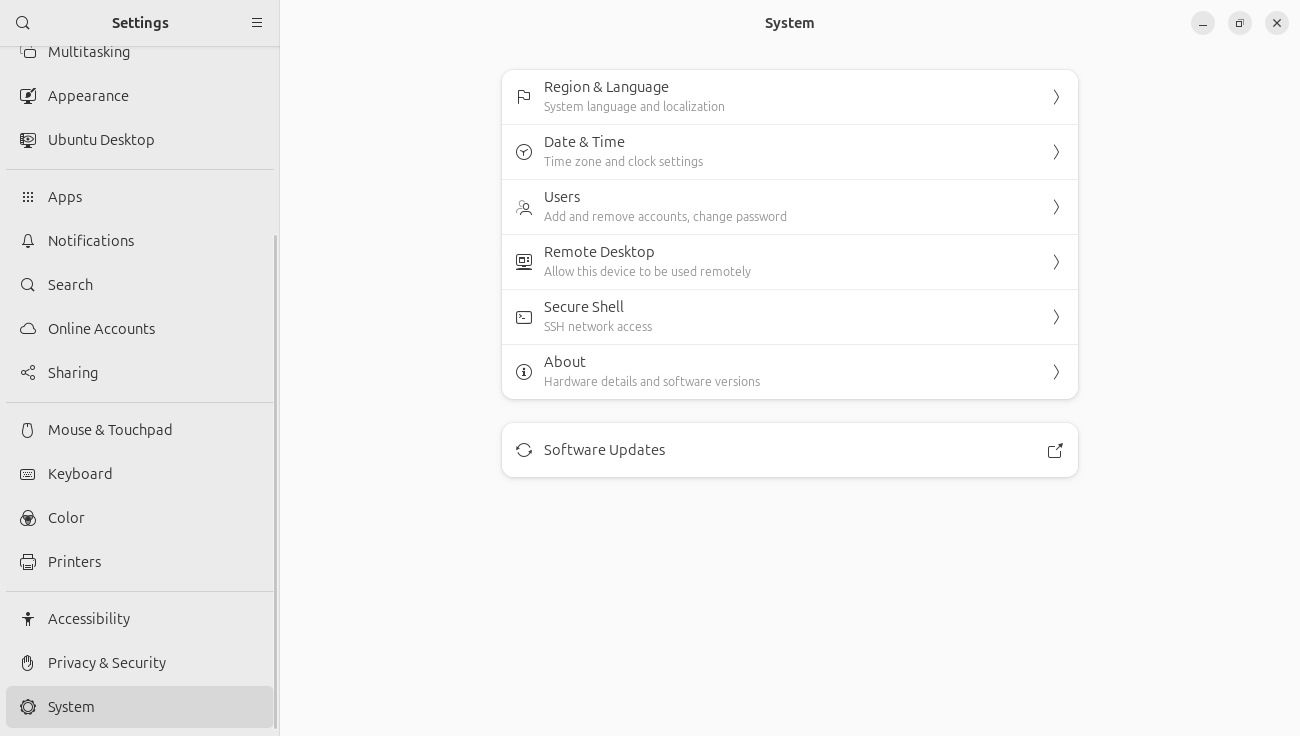
Task: Click the search magnifier icon in Settings
Action: pyautogui.click(x=23, y=23)
